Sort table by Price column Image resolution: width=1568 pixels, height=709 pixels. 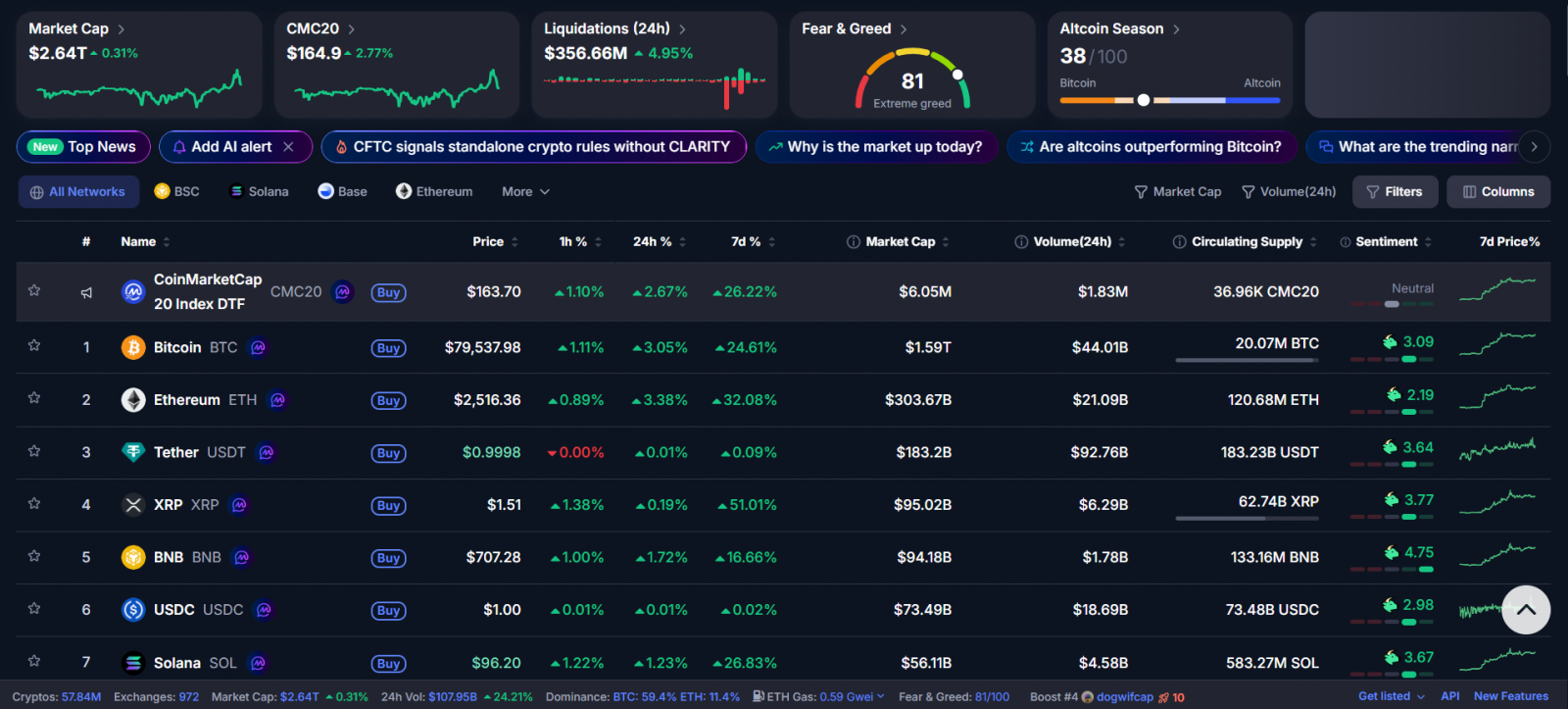tap(495, 242)
